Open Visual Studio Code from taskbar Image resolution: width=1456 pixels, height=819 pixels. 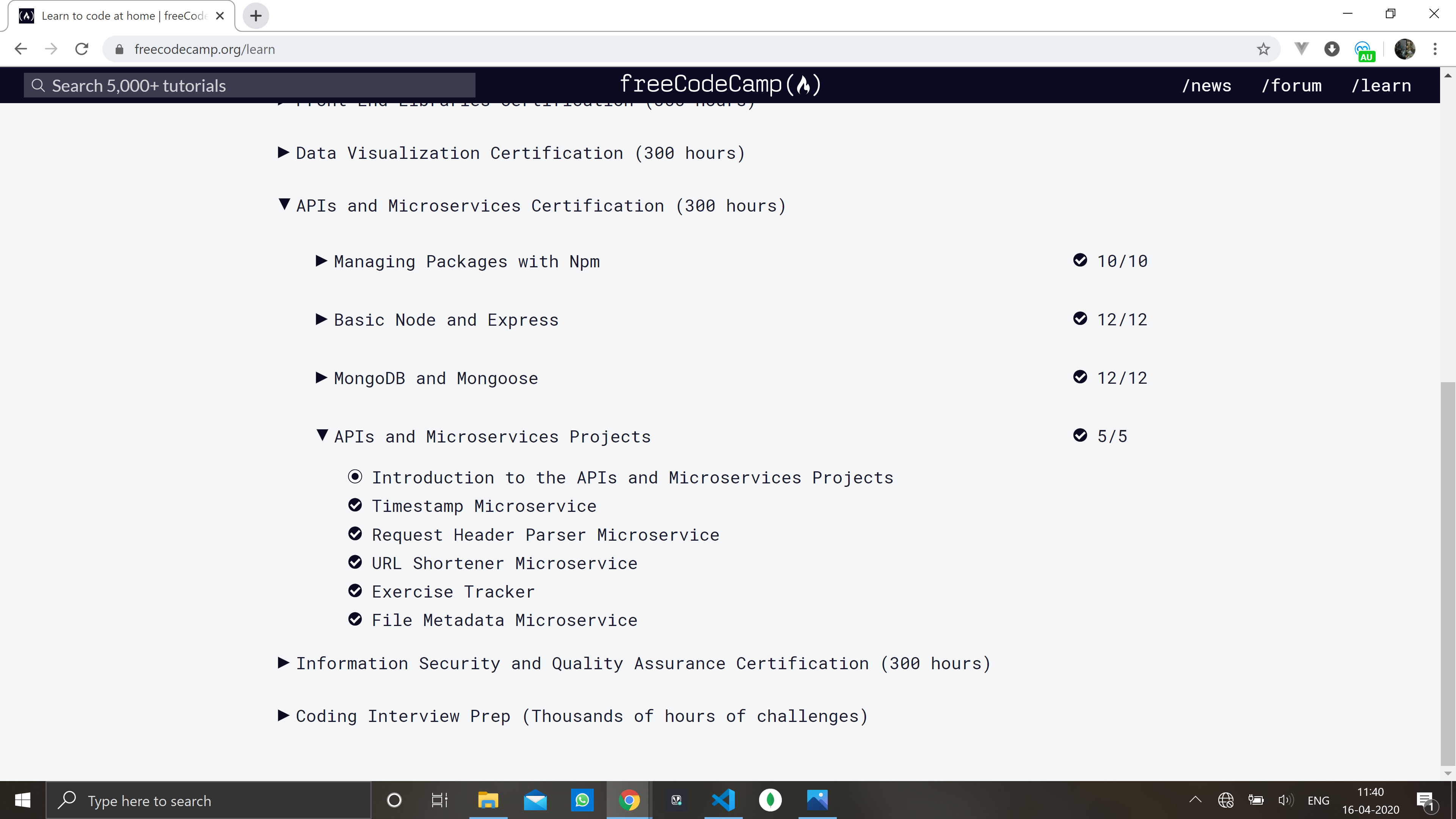[723, 800]
